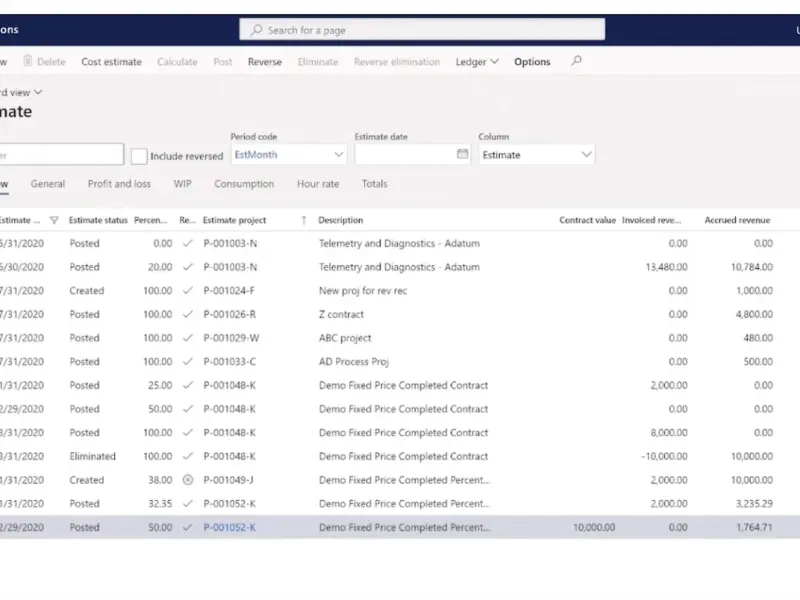Open the Column dropdown showing Estimate
This screenshot has width=800, height=600.
(586, 155)
